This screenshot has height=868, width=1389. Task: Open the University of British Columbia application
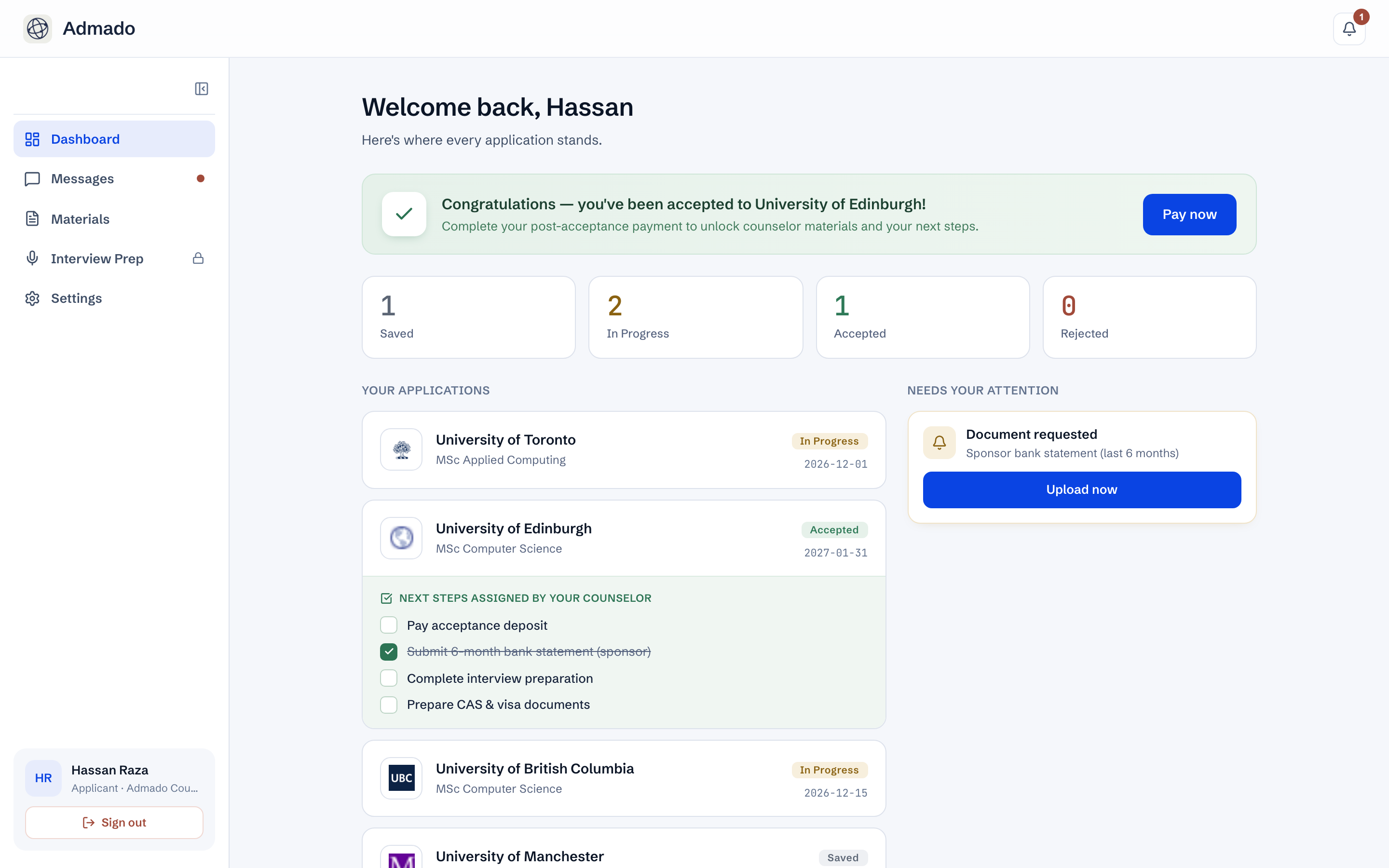[624, 778]
